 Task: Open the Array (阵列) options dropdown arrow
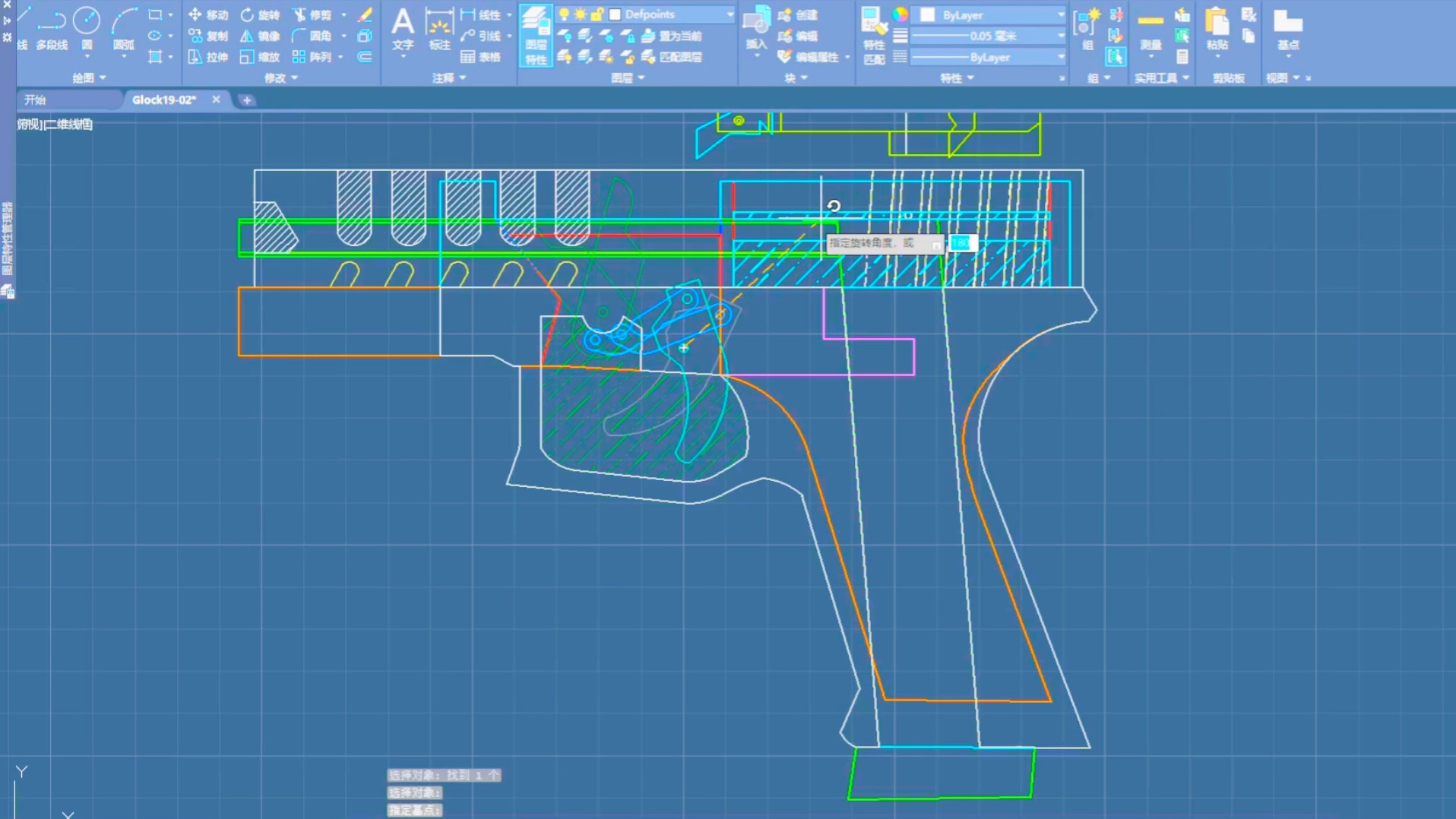coord(340,57)
